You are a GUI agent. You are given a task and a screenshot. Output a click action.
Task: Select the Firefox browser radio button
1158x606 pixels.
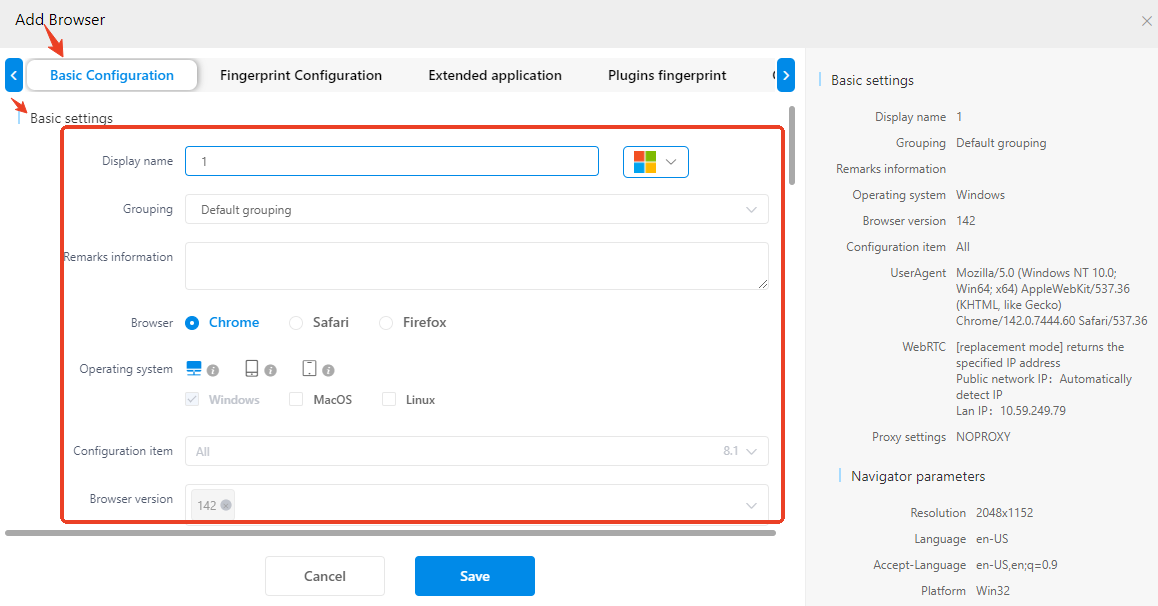point(386,323)
